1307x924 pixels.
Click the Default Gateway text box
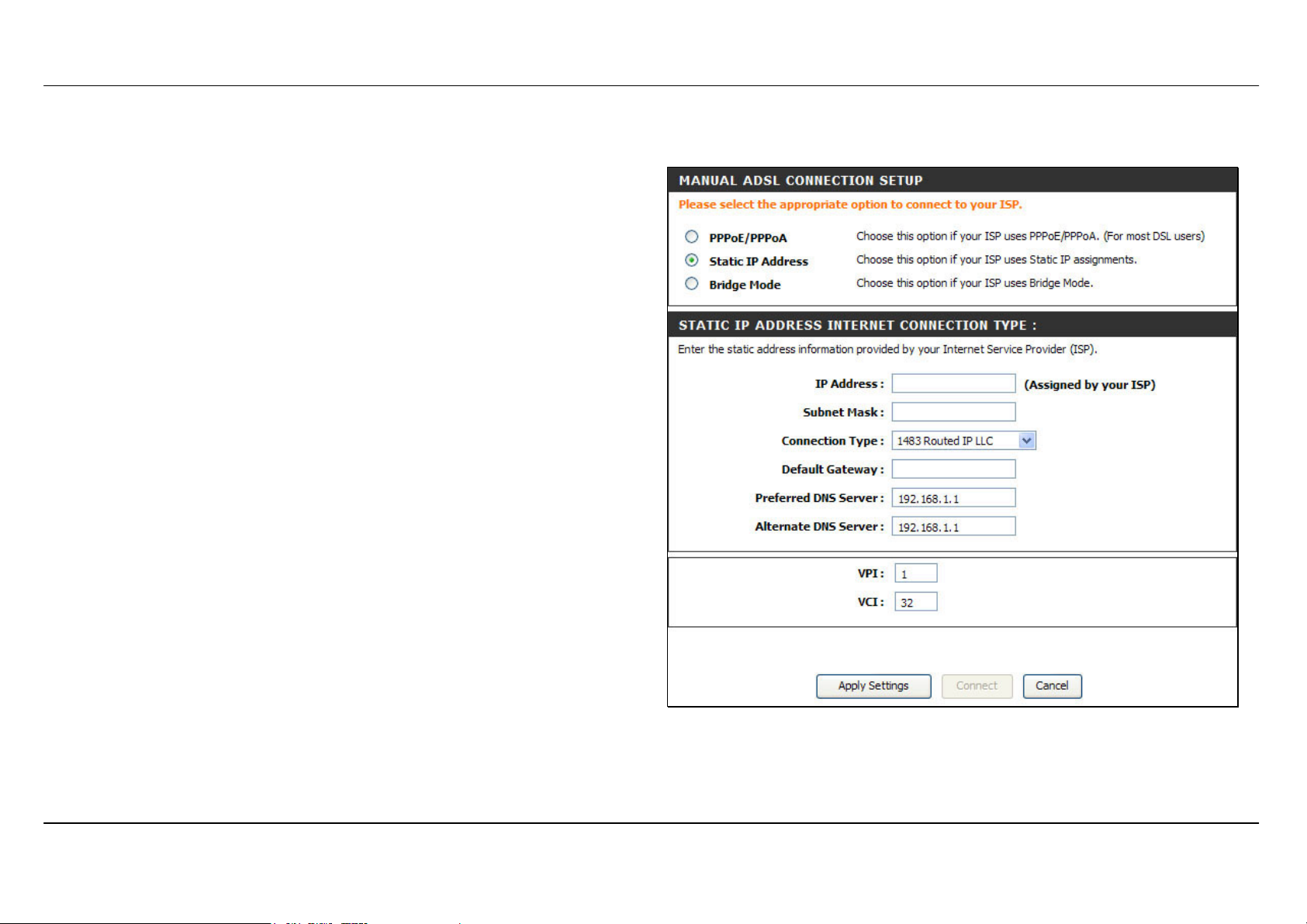tap(953, 469)
